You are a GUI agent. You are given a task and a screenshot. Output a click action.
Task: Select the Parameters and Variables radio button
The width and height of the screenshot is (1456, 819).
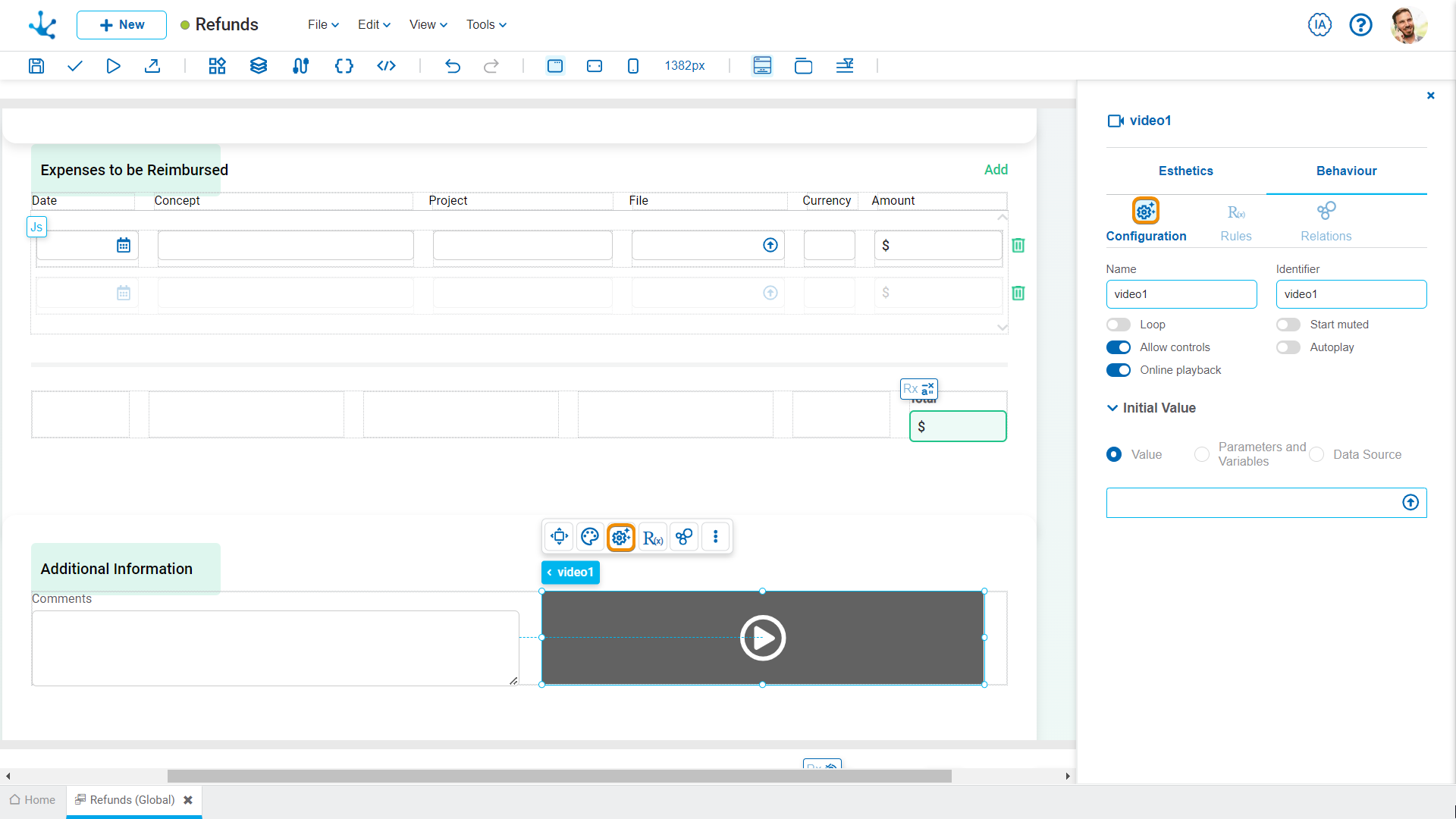(x=1201, y=454)
